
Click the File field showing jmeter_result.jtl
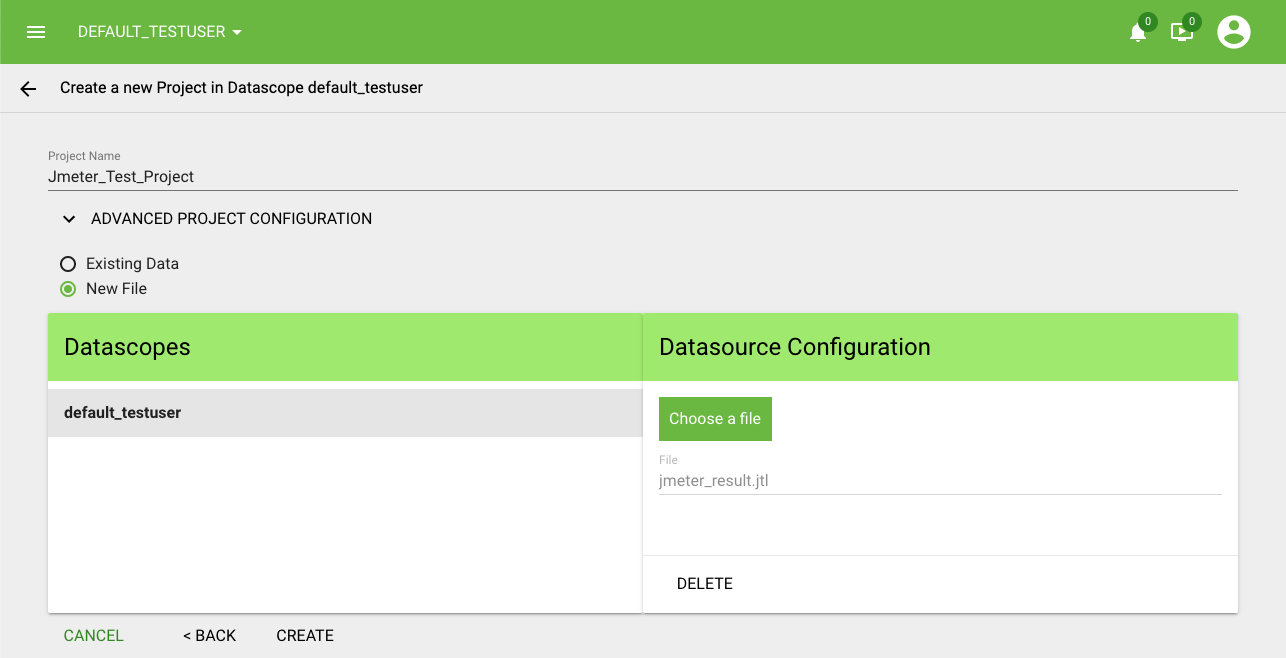[939, 481]
